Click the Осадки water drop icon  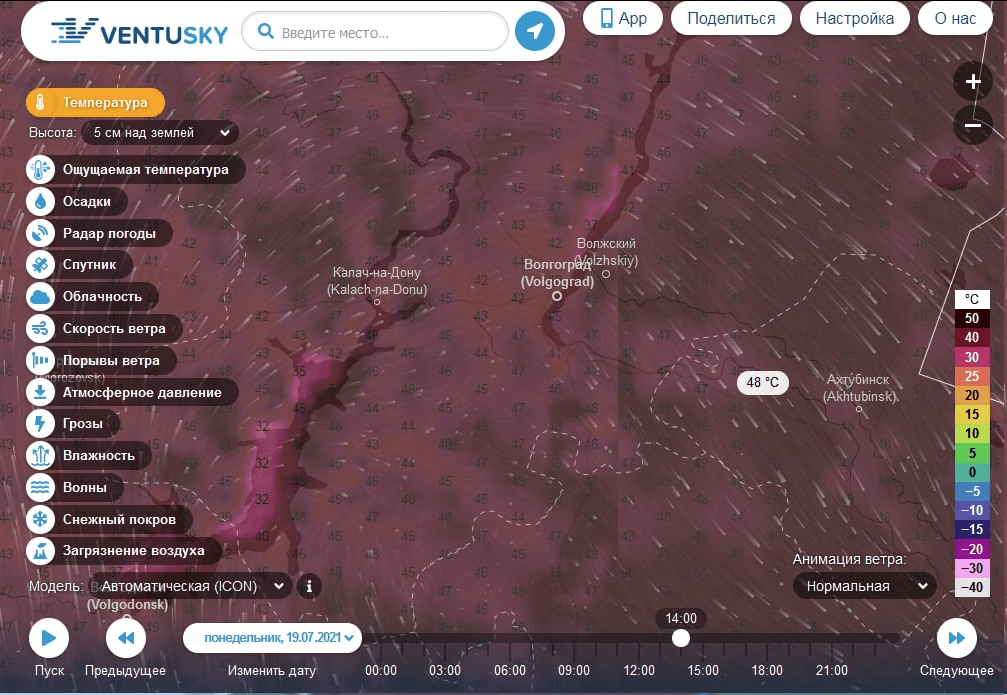click(x=40, y=201)
